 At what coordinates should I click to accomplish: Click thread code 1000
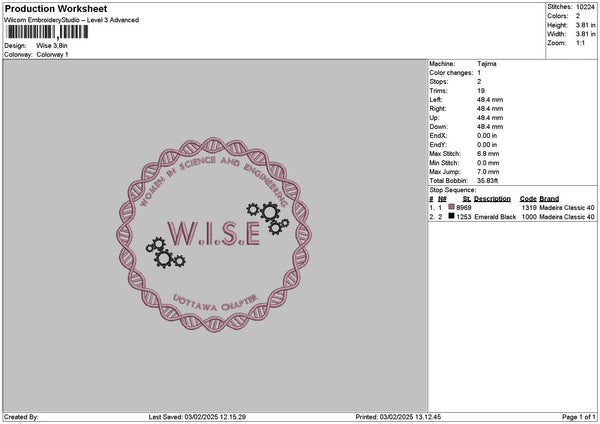click(529, 217)
